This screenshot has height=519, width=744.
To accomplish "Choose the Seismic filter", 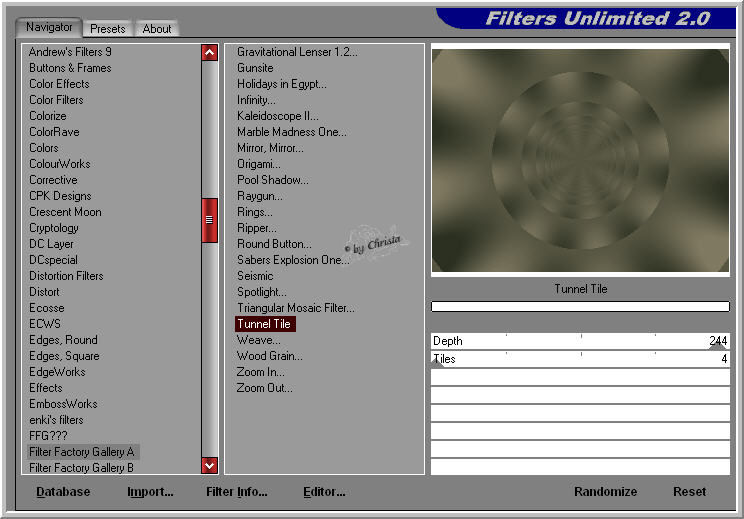I will pyautogui.click(x=255, y=276).
